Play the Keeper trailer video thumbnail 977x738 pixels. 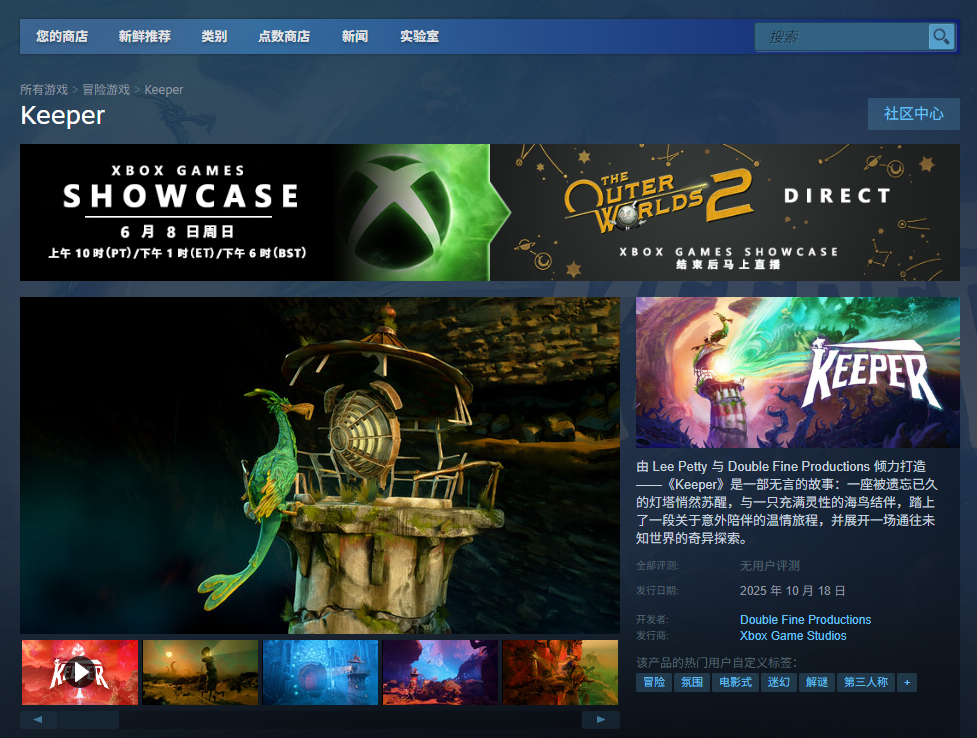pyautogui.click(x=80, y=672)
